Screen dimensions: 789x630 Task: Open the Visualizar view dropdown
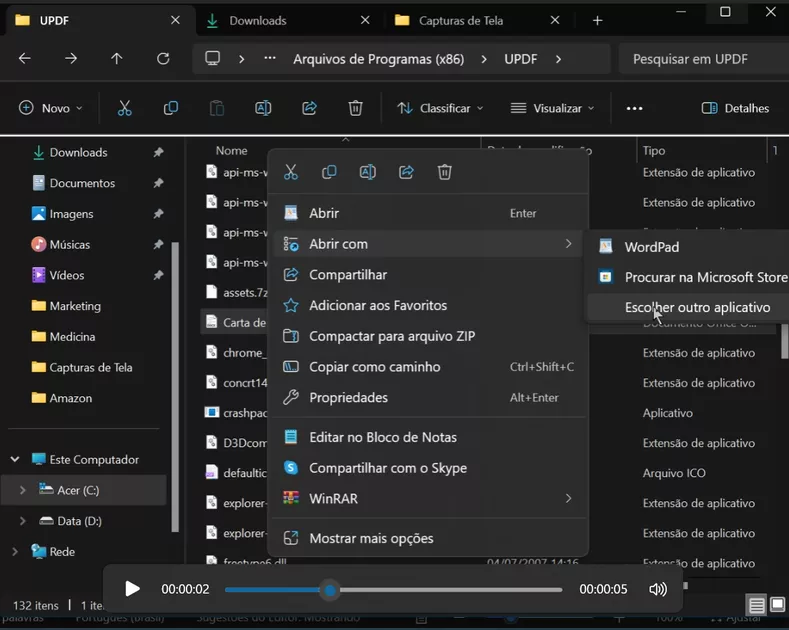click(553, 108)
